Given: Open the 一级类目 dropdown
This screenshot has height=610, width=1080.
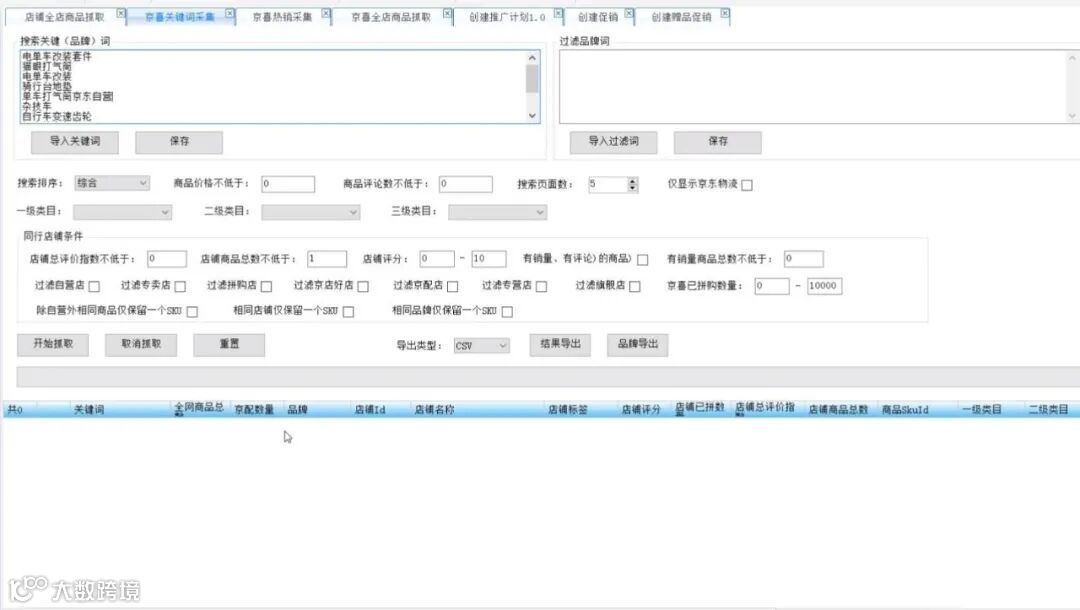Looking at the screenshot, I should pyautogui.click(x=122, y=212).
